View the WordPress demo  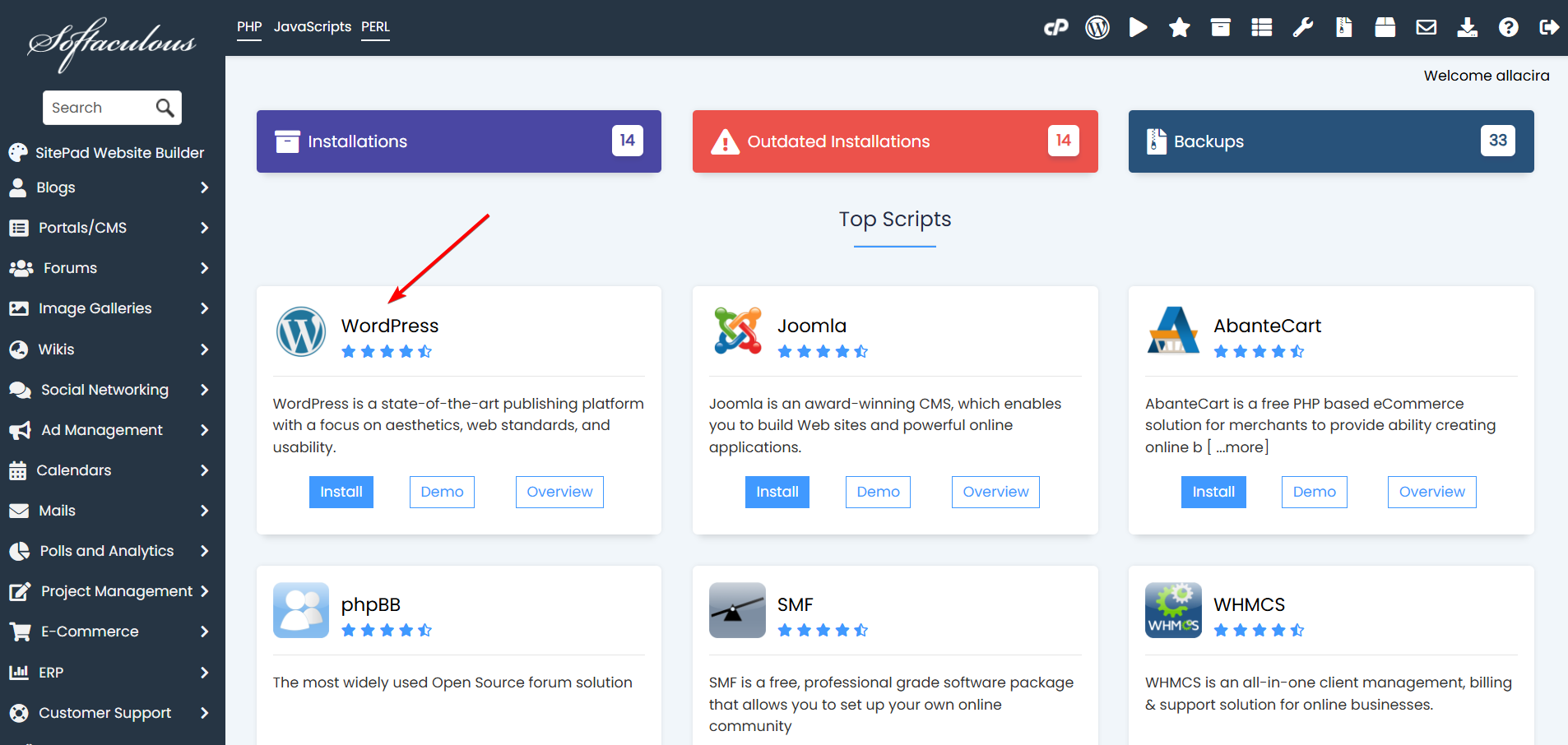[x=442, y=492]
